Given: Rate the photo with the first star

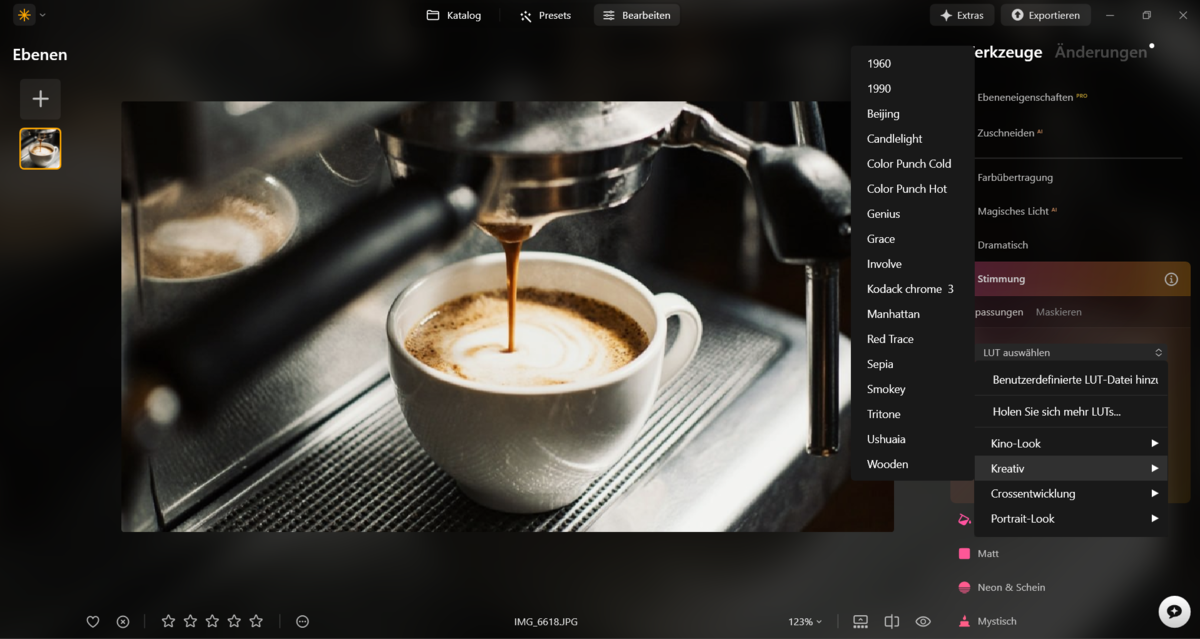Looking at the screenshot, I should click(168, 621).
